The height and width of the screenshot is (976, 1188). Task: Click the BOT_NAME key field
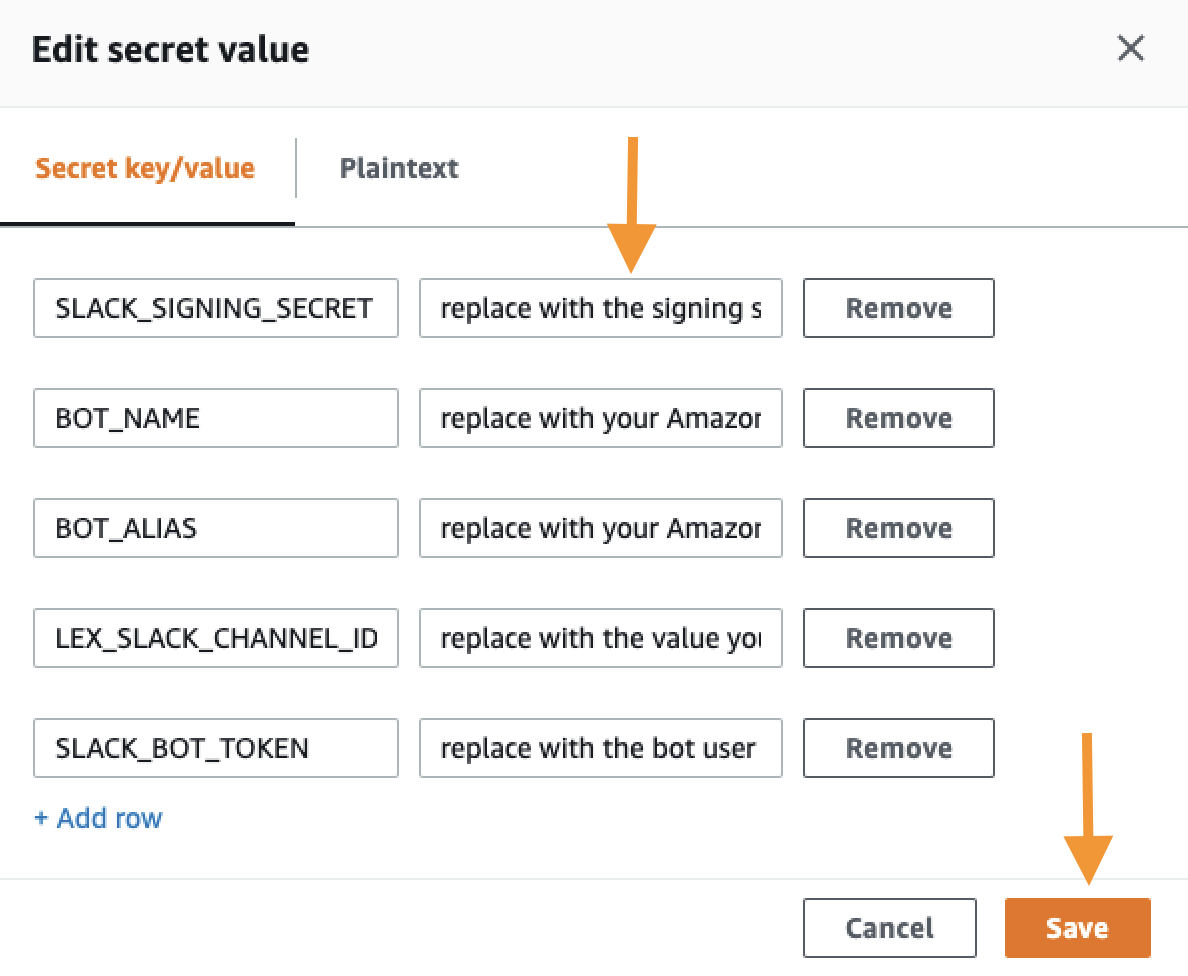pos(215,418)
